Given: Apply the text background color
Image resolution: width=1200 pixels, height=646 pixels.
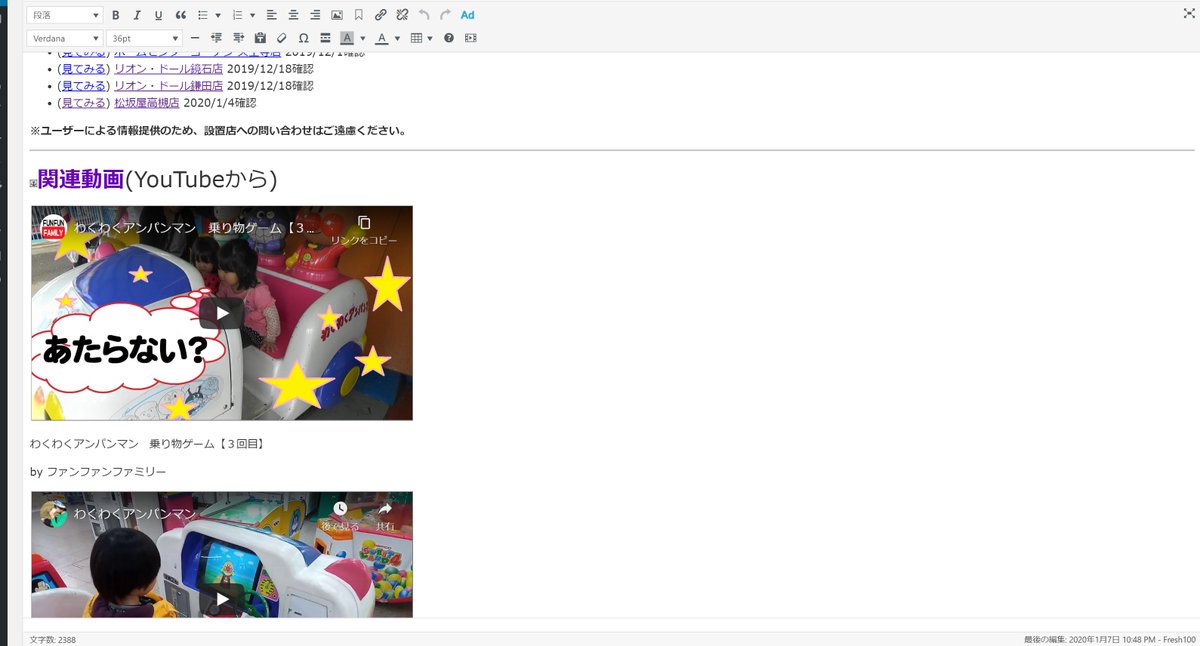Looking at the screenshot, I should 347,38.
